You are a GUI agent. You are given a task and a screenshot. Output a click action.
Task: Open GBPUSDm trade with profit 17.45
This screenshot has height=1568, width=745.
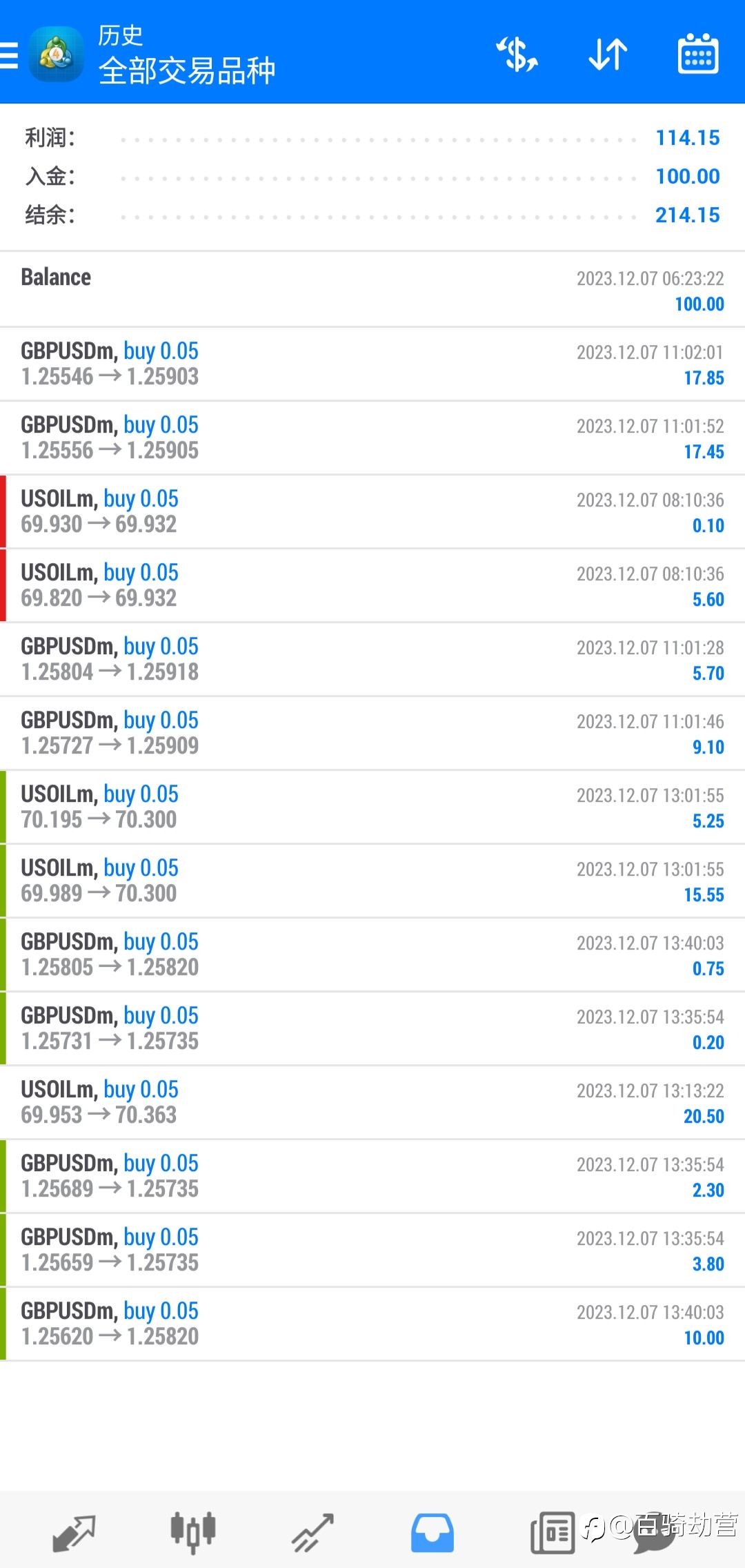coord(372,438)
